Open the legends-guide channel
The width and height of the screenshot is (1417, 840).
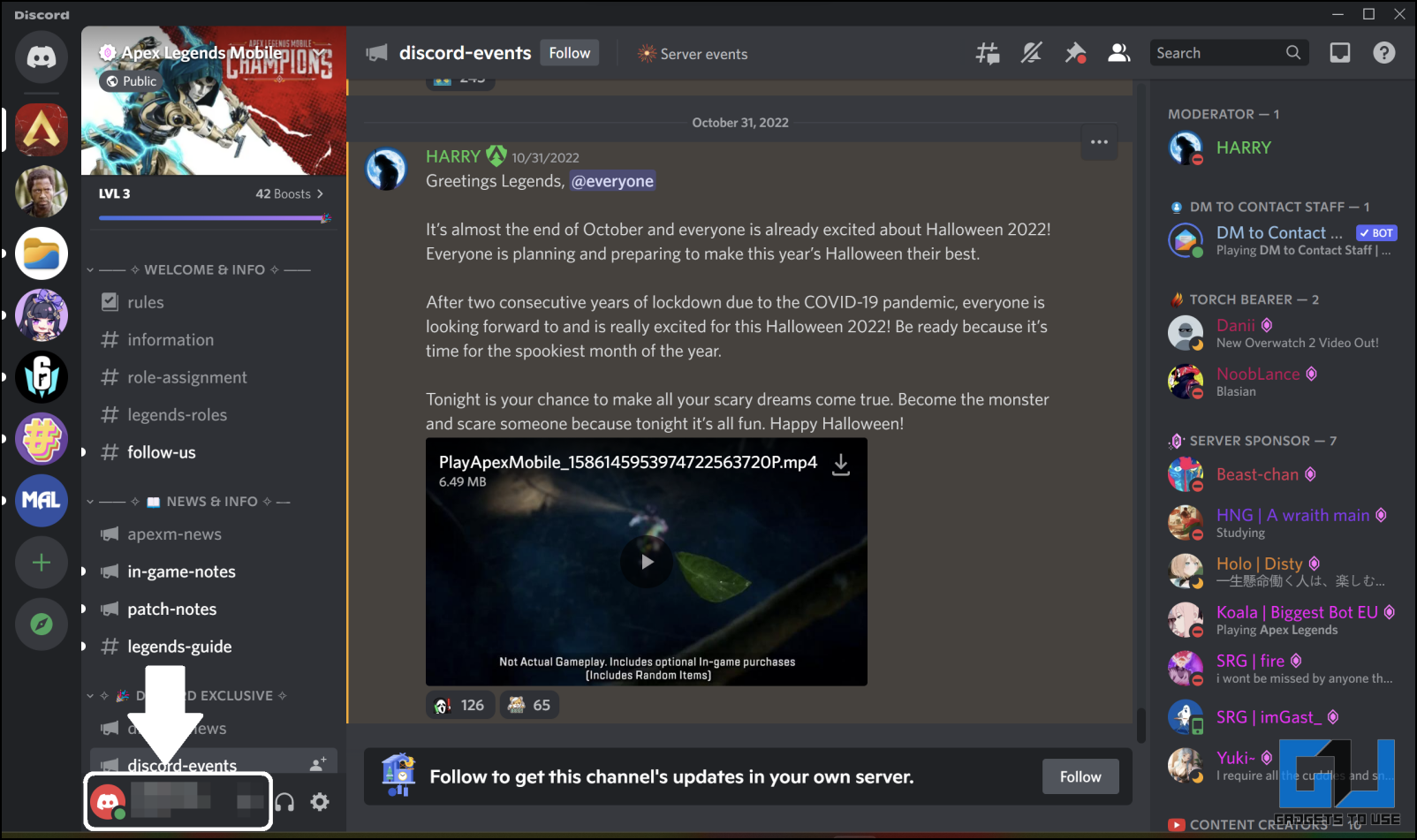[x=213, y=647]
